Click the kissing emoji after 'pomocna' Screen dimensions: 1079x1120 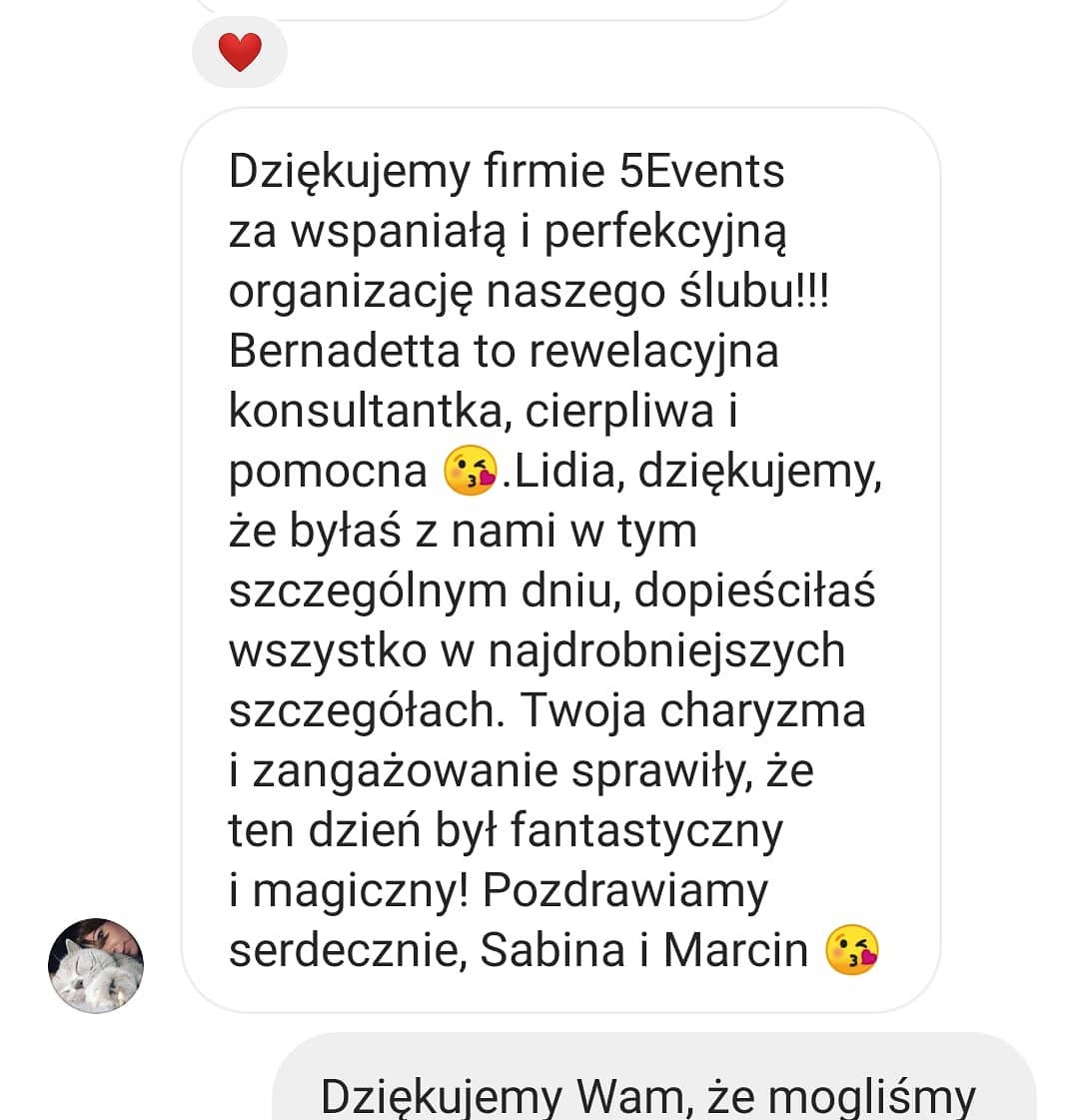click(470, 471)
